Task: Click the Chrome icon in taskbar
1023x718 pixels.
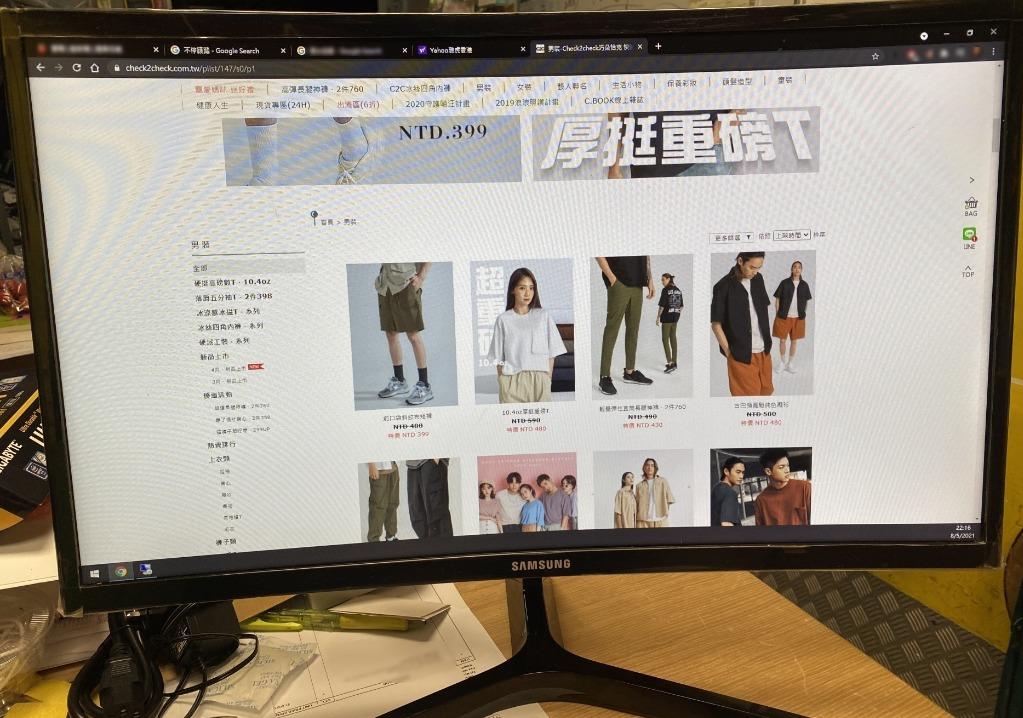Action: [120, 572]
